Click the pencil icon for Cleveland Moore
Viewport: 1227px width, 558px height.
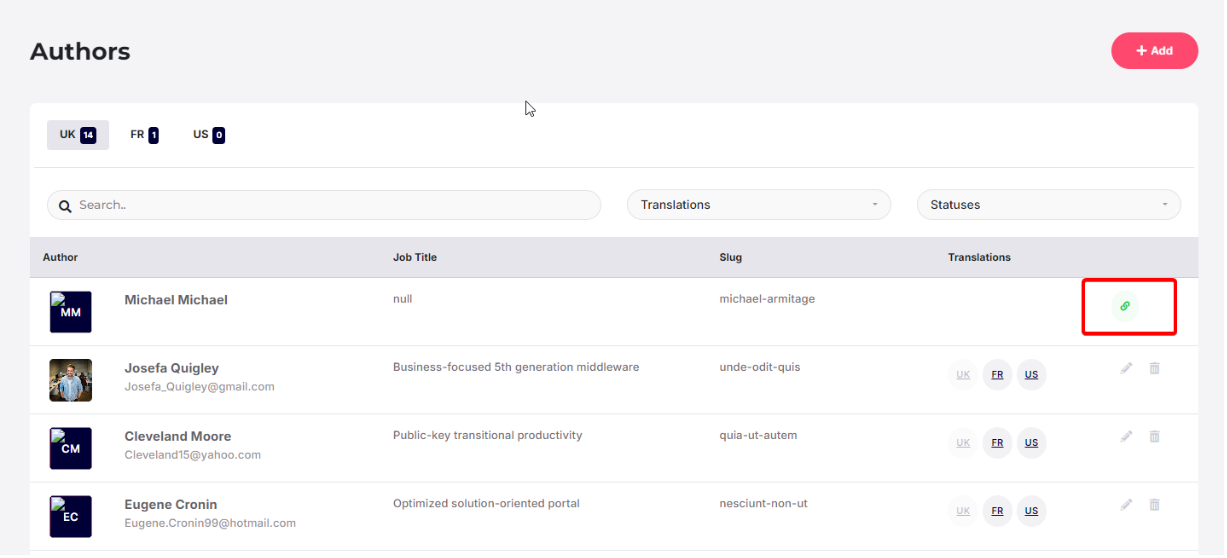[x=1127, y=436]
